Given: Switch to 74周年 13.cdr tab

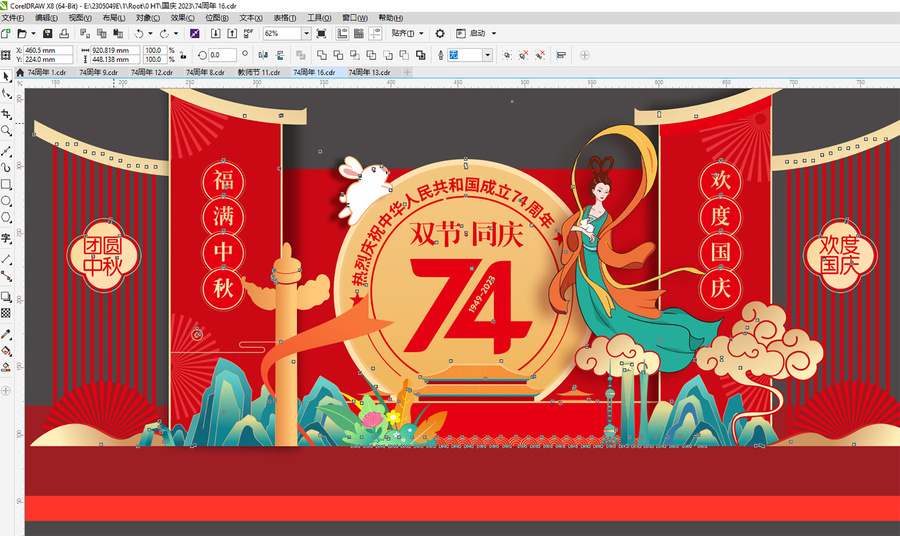Looking at the screenshot, I should click(369, 72).
